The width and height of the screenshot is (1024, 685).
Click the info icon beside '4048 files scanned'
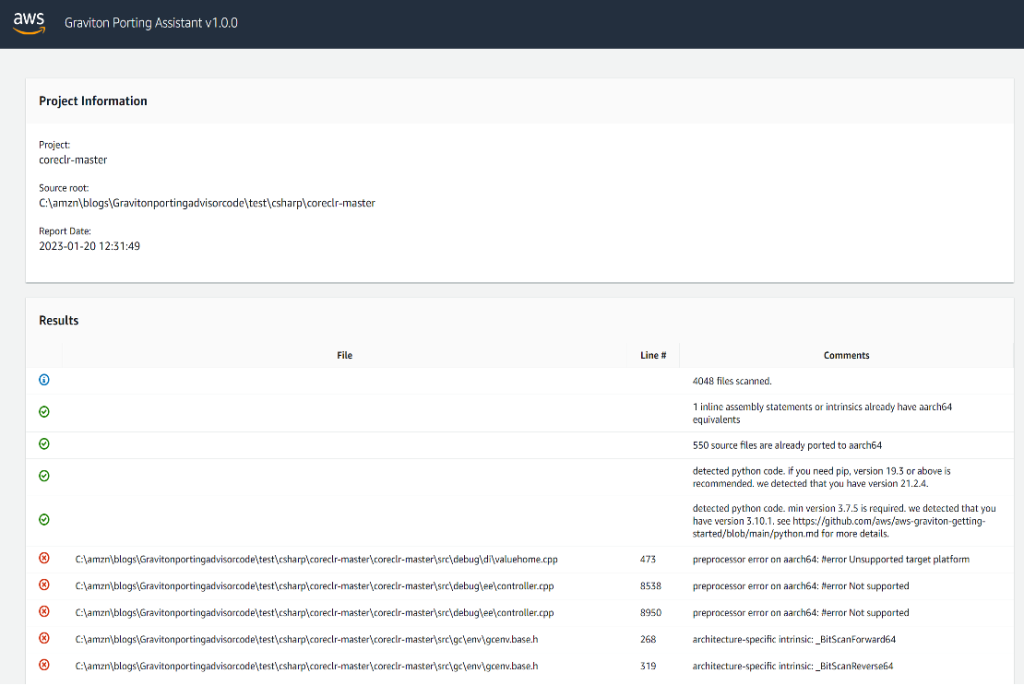coord(43,380)
